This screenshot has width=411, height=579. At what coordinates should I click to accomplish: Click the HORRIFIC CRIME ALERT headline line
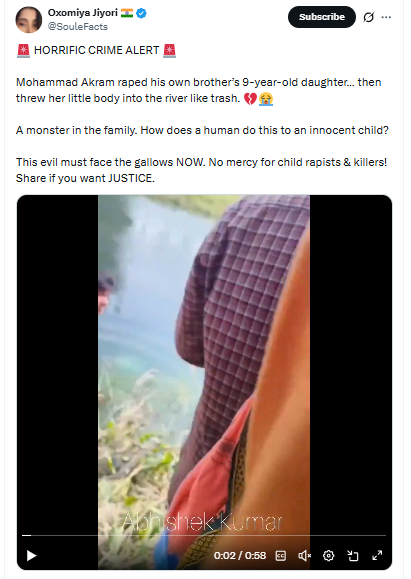(x=96, y=50)
